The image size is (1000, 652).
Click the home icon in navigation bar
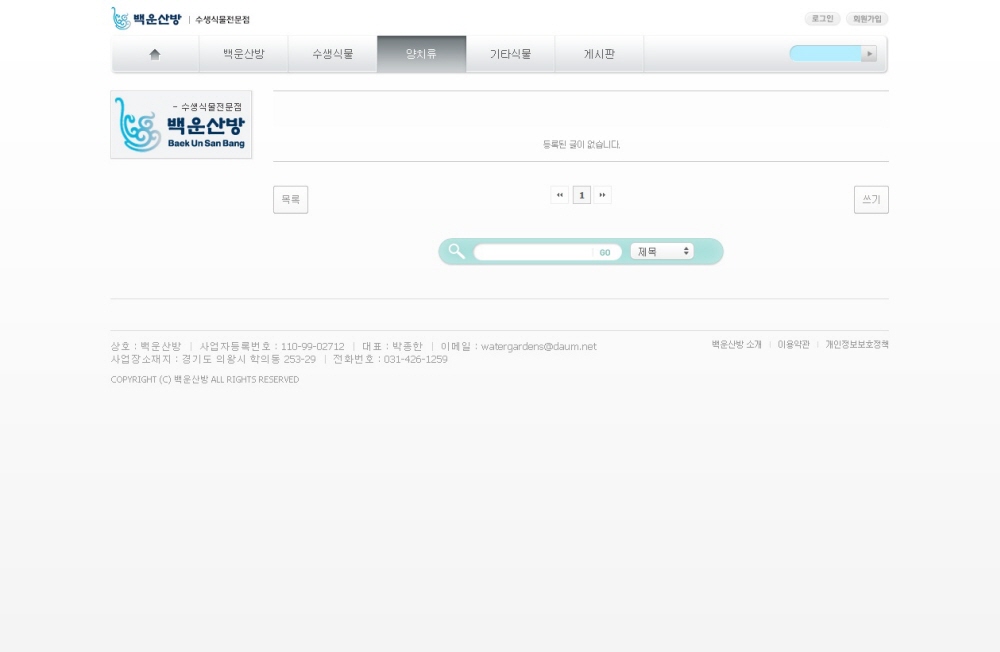point(155,54)
